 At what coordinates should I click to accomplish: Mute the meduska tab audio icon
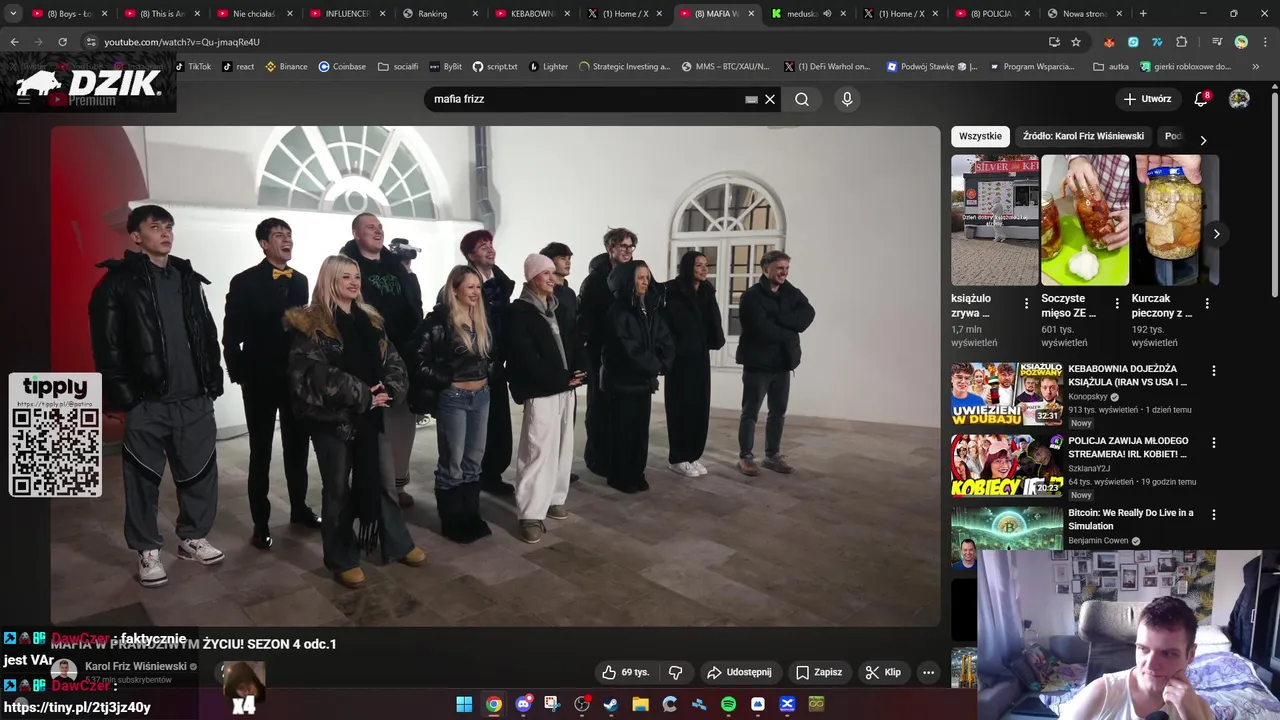pyautogui.click(x=826, y=14)
